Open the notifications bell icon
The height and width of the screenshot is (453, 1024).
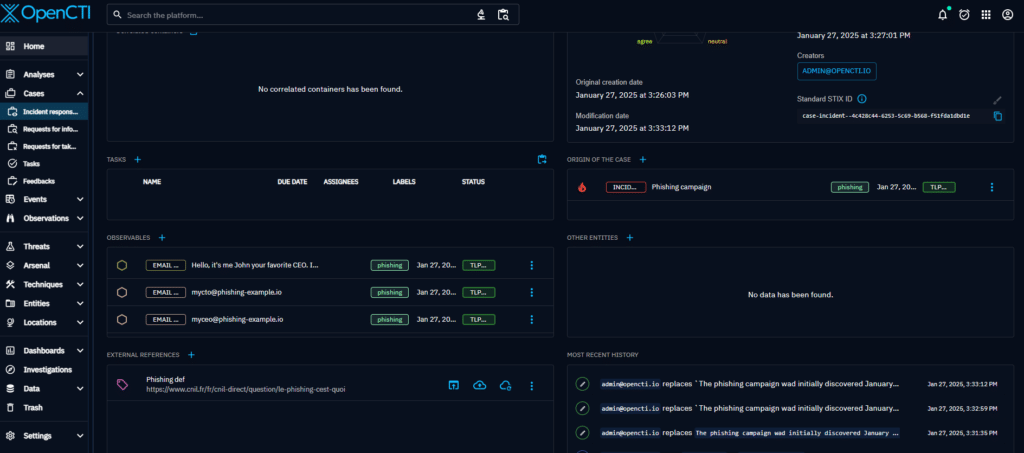[x=942, y=15]
